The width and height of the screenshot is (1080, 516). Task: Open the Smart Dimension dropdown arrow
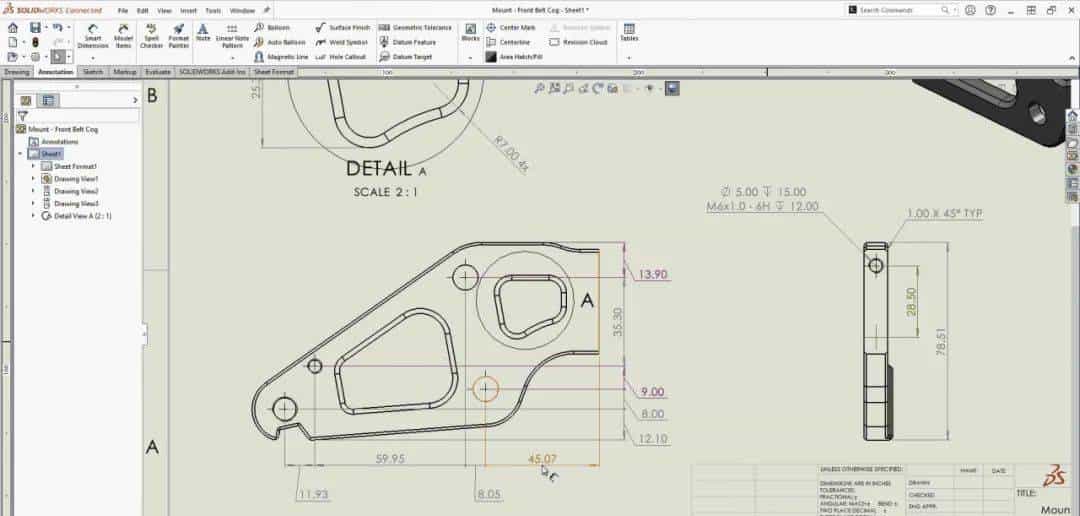pos(93,58)
